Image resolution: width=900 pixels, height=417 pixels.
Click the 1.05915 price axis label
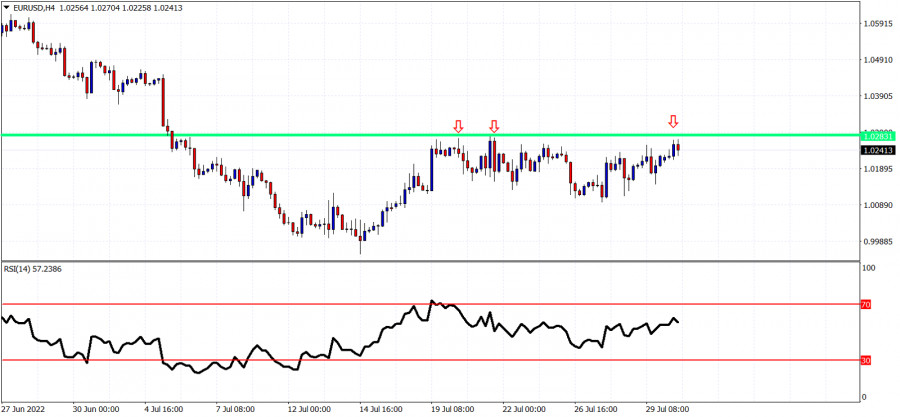(x=877, y=23)
